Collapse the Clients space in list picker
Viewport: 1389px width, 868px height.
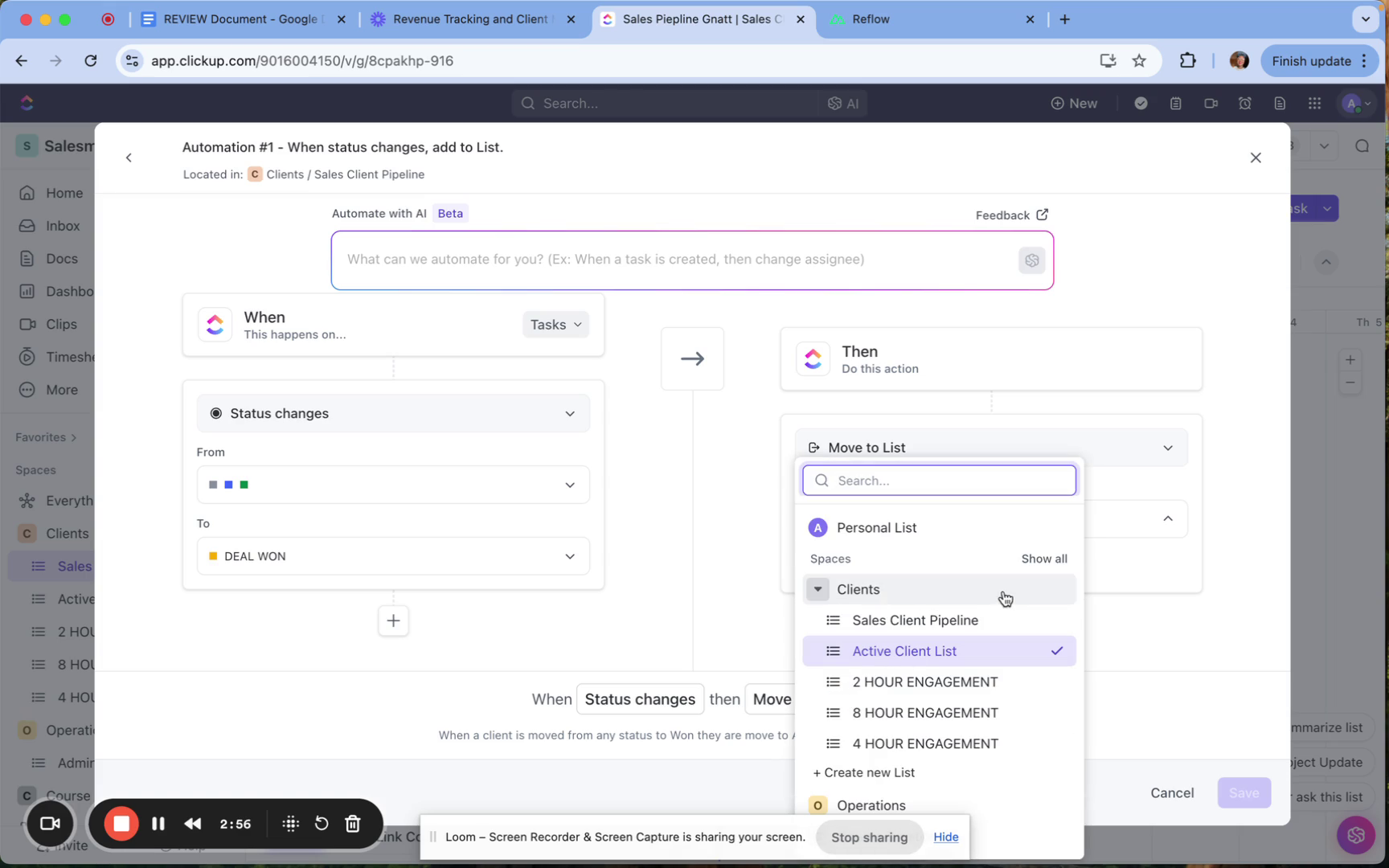pos(817,589)
